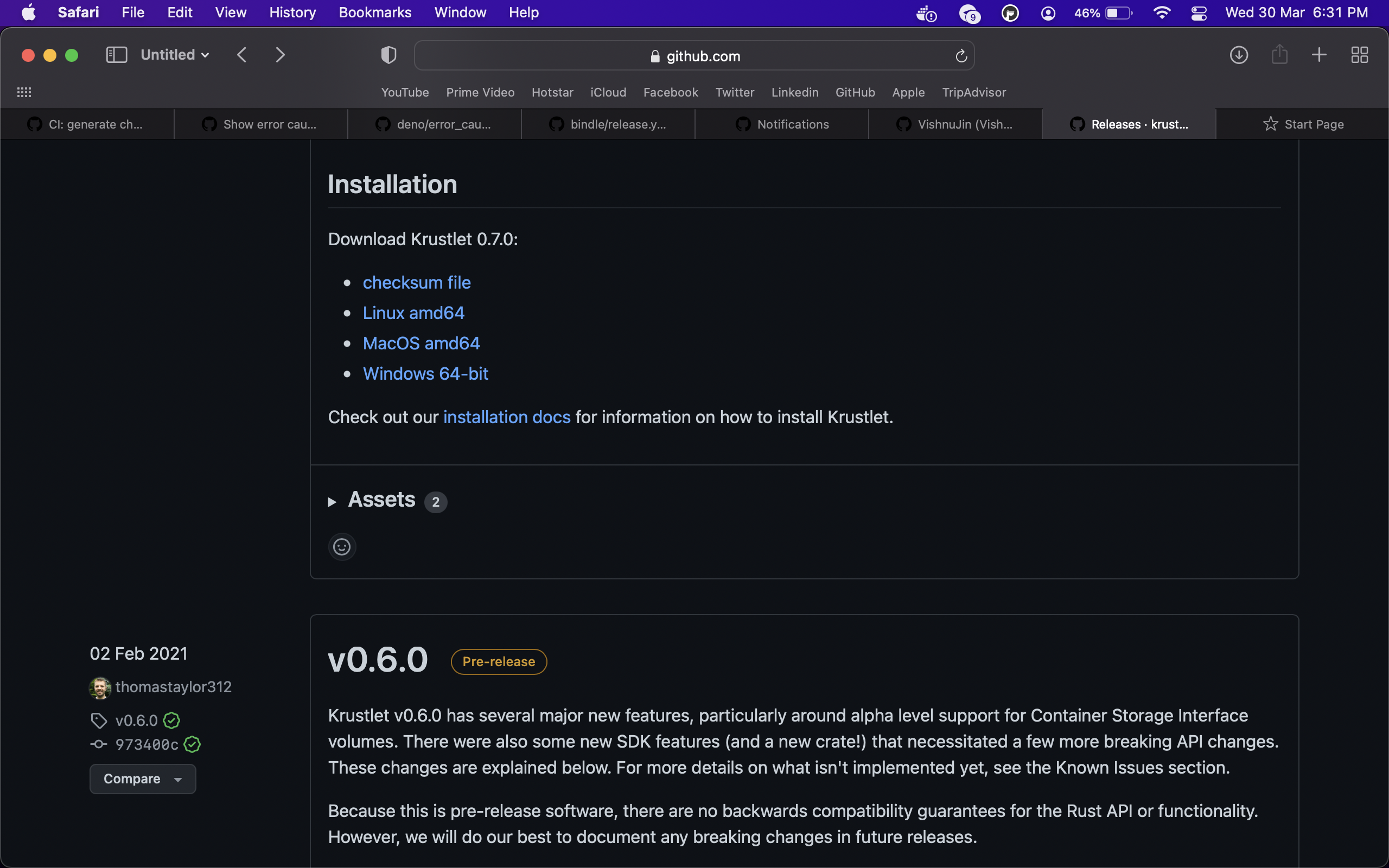The height and width of the screenshot is (868, 1389).
Task: Expand the Assets section
Action: click(x=381, y=501)
